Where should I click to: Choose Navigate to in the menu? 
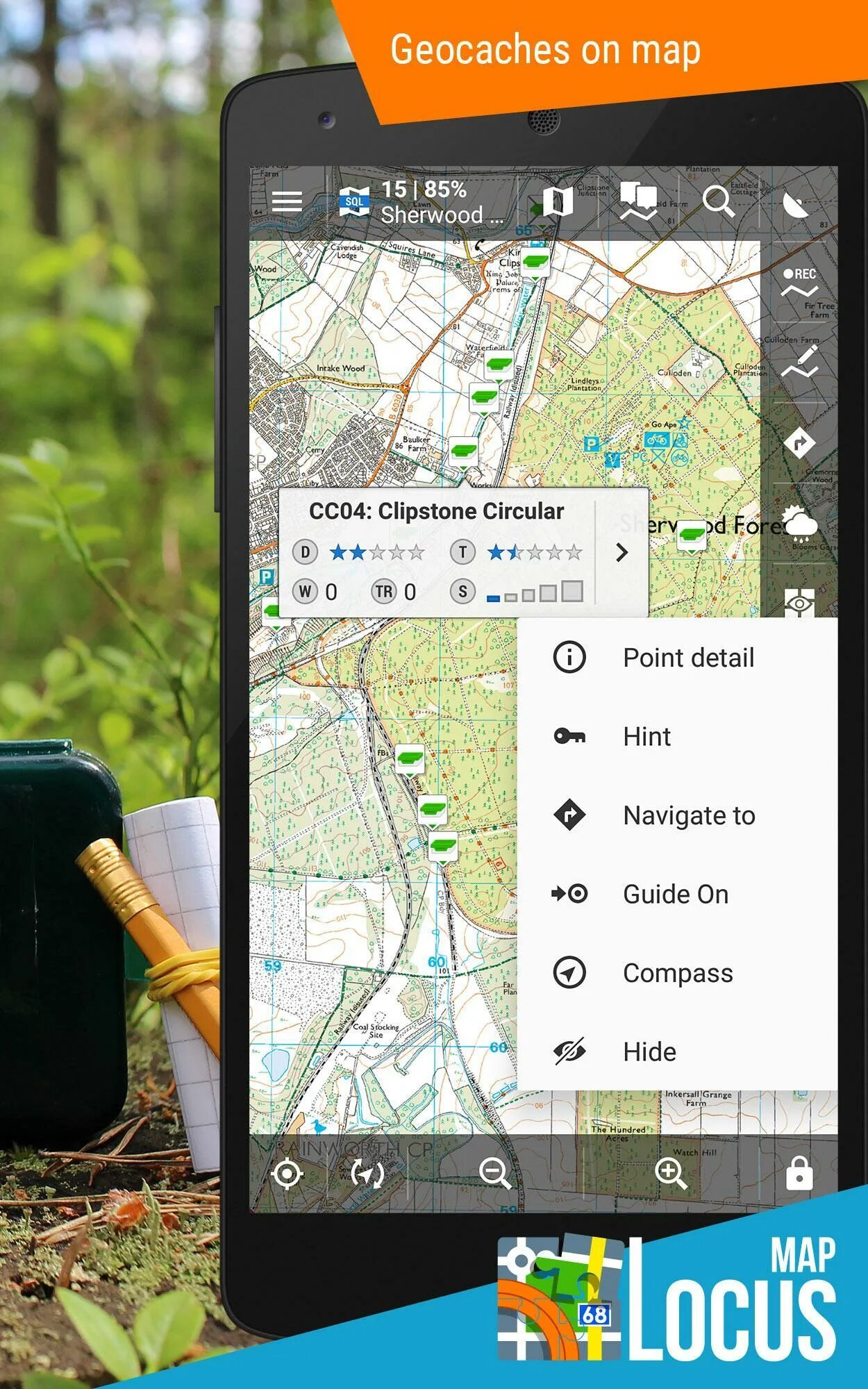677,815
